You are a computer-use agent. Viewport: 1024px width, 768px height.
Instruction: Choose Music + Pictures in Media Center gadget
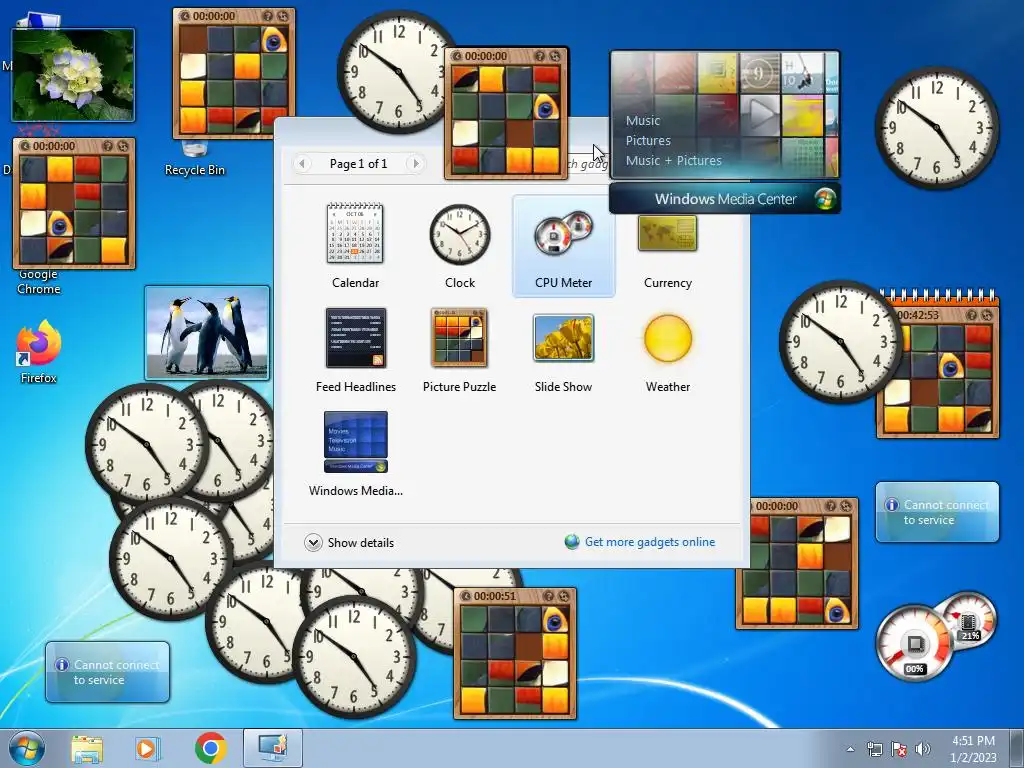click(x=673, y=160)
